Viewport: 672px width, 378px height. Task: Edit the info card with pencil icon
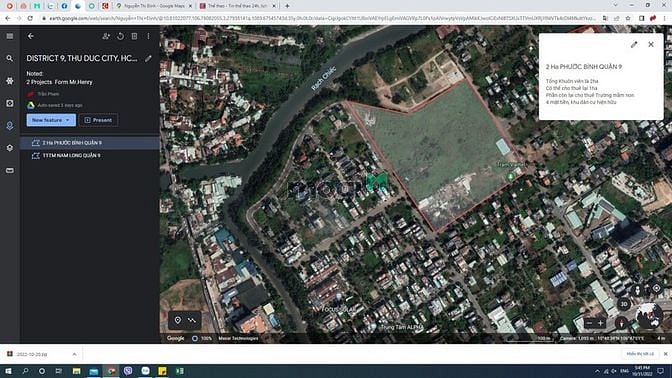click(634, 45)
